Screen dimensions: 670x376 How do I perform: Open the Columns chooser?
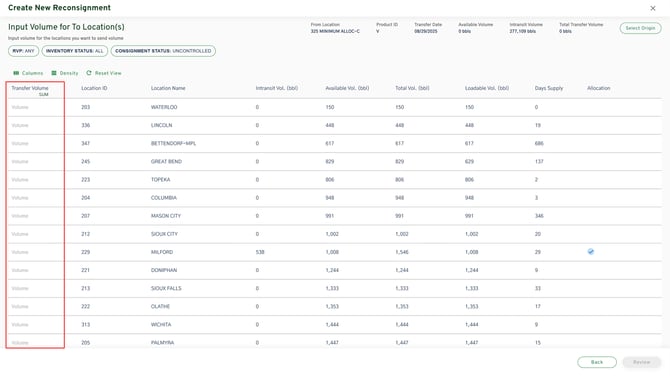pyautogui.click(x=28, y=73)
